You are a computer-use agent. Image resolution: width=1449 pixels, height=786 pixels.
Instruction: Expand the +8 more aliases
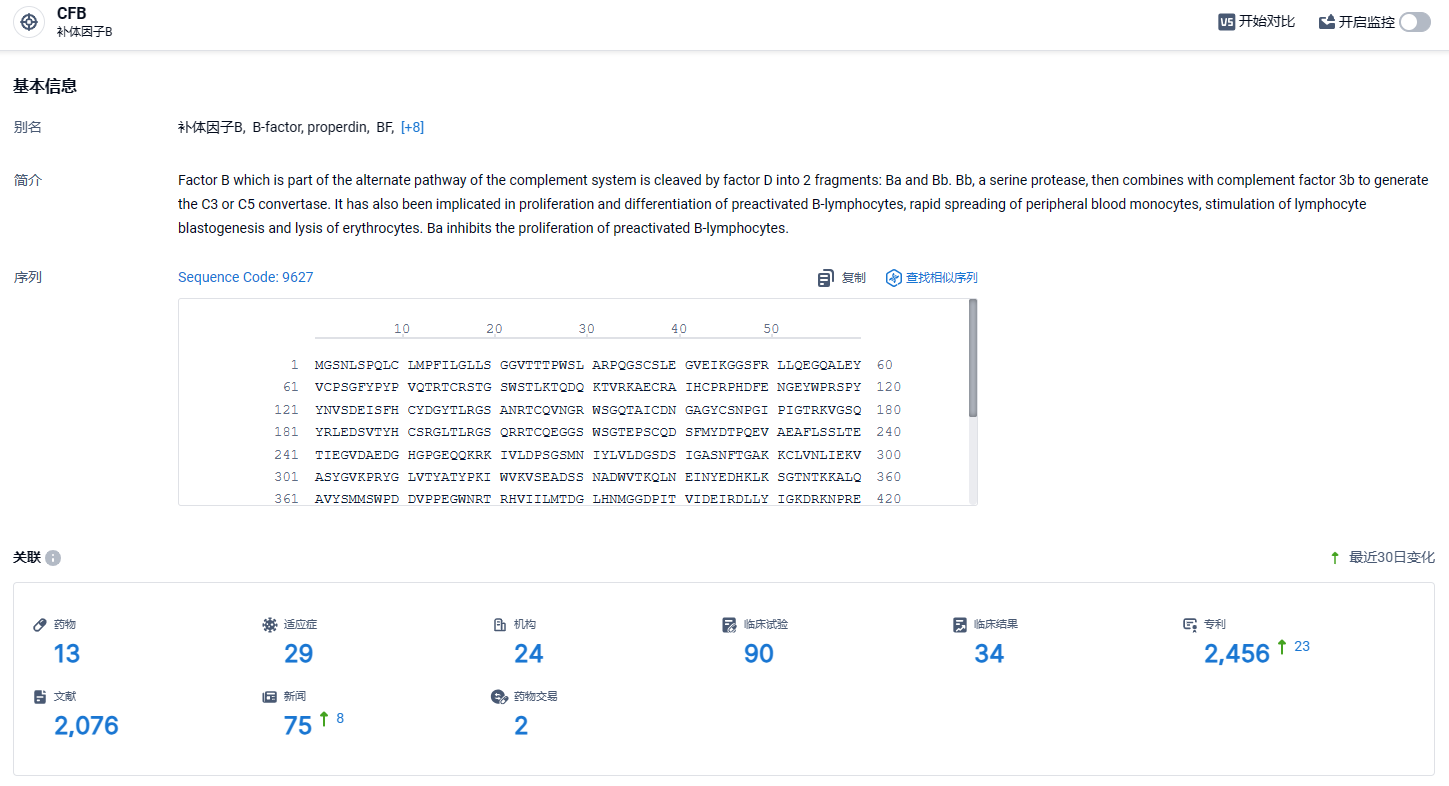[412, 127]
